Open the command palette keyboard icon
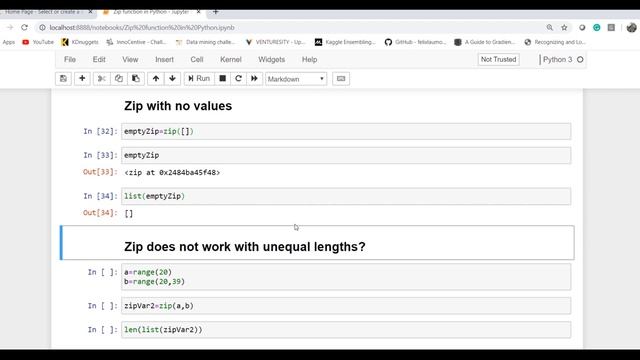This screenshot has height=360, width=640. tap(341, 79)
